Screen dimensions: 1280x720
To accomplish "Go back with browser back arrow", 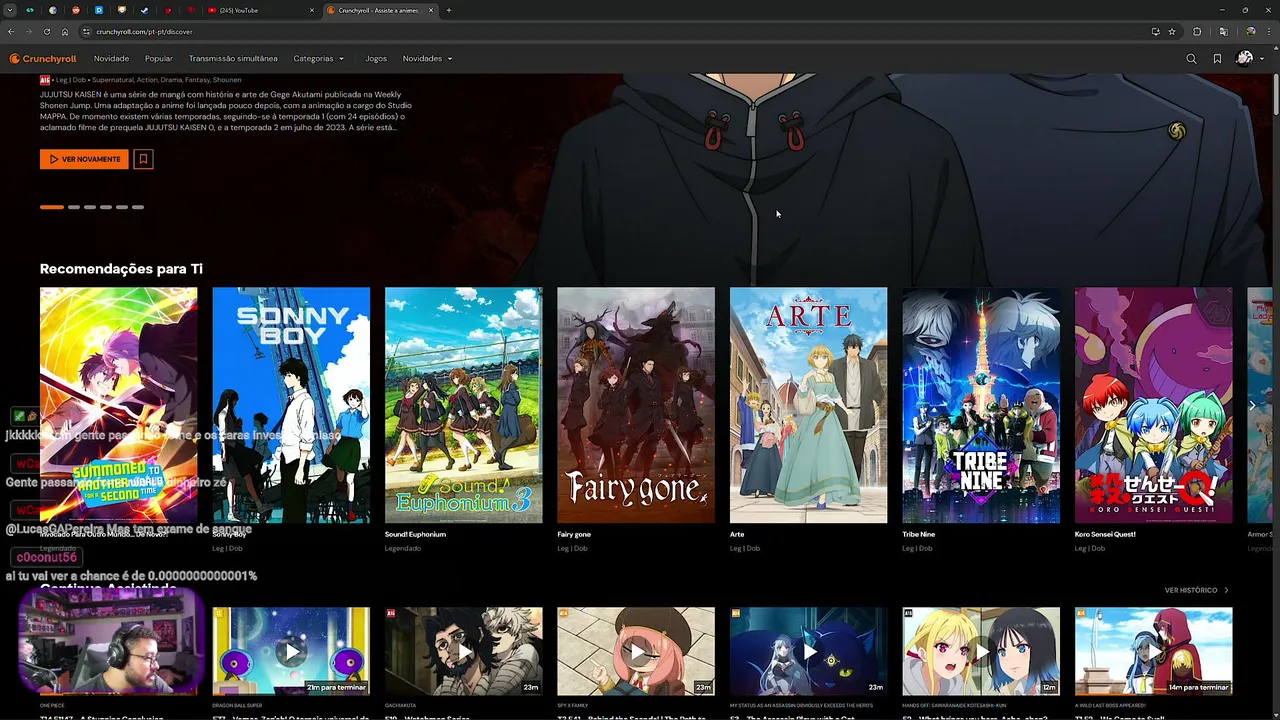I will [x=11, y=32].
